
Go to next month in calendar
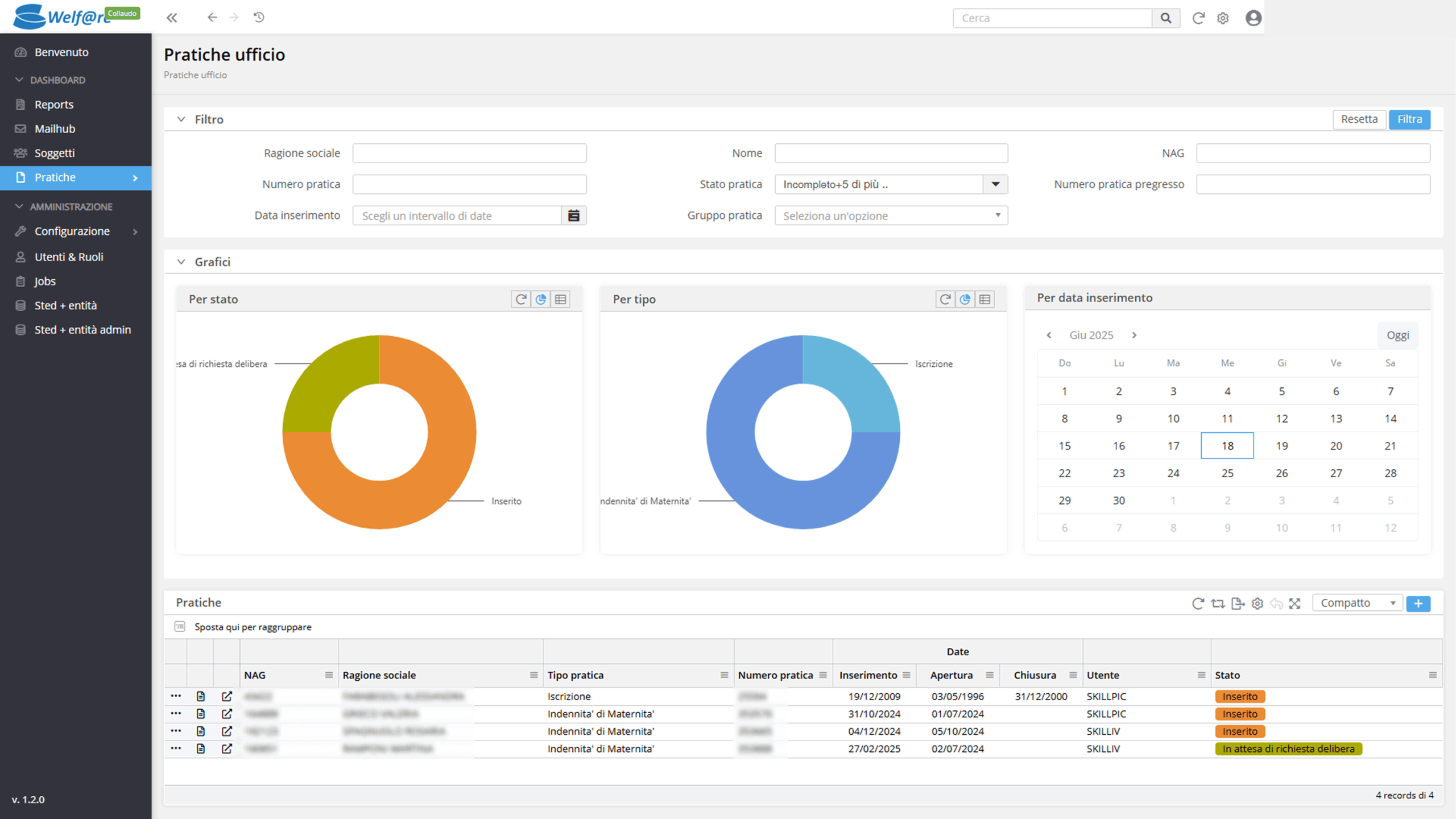pyautogui.click(x=1134, y=335)
